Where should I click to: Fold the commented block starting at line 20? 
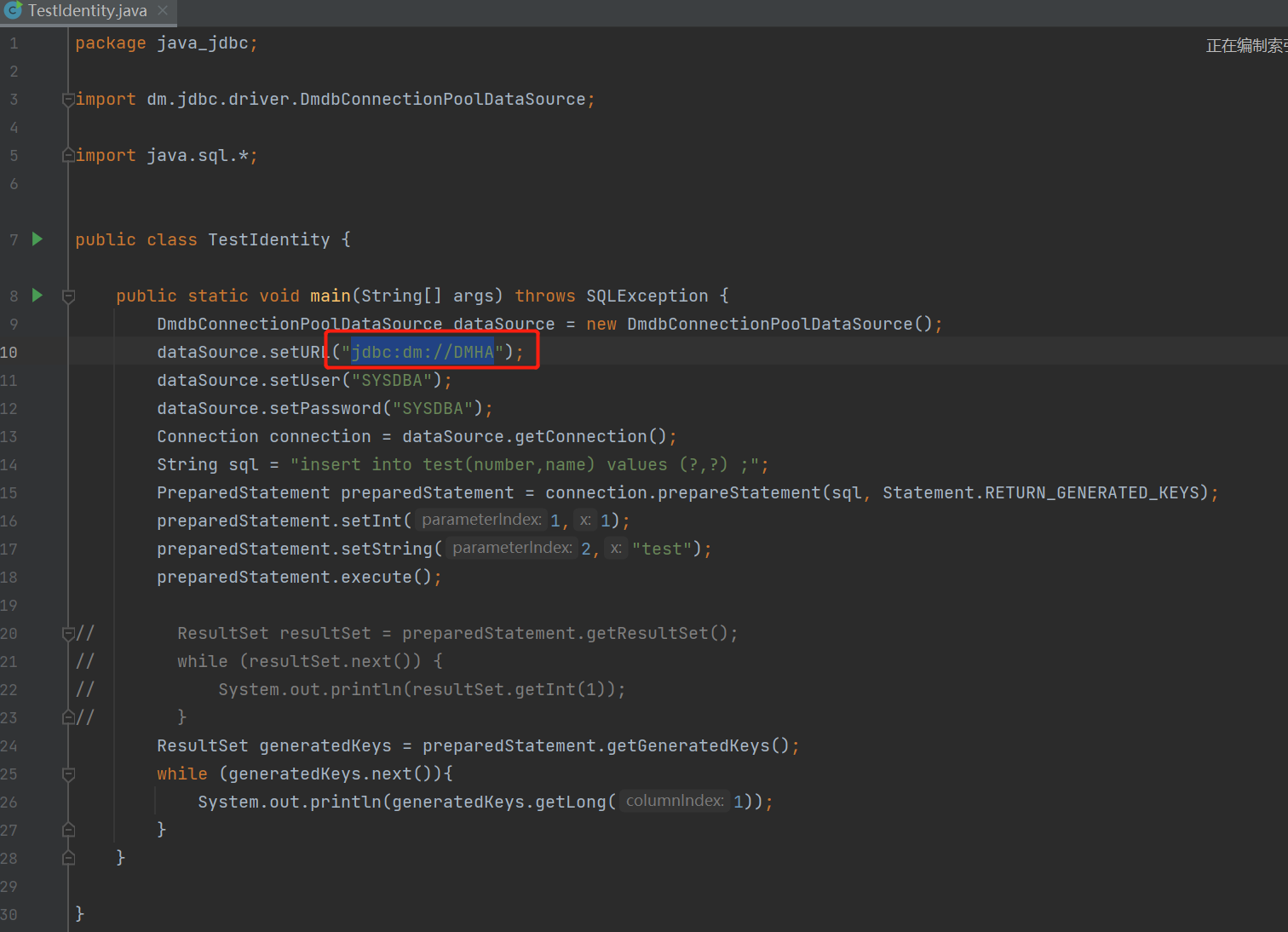click(68, 633)
